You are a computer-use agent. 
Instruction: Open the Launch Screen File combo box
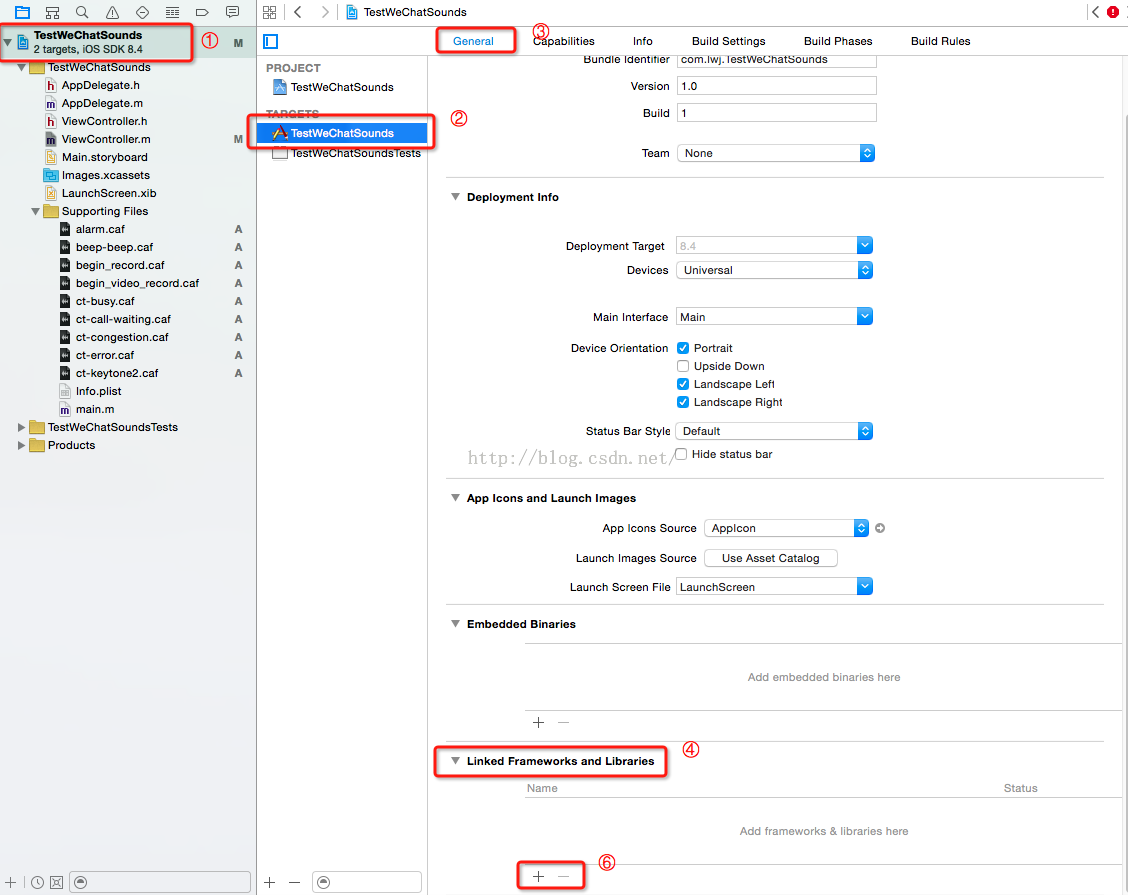pyautogui.click(x=774, y=586)
